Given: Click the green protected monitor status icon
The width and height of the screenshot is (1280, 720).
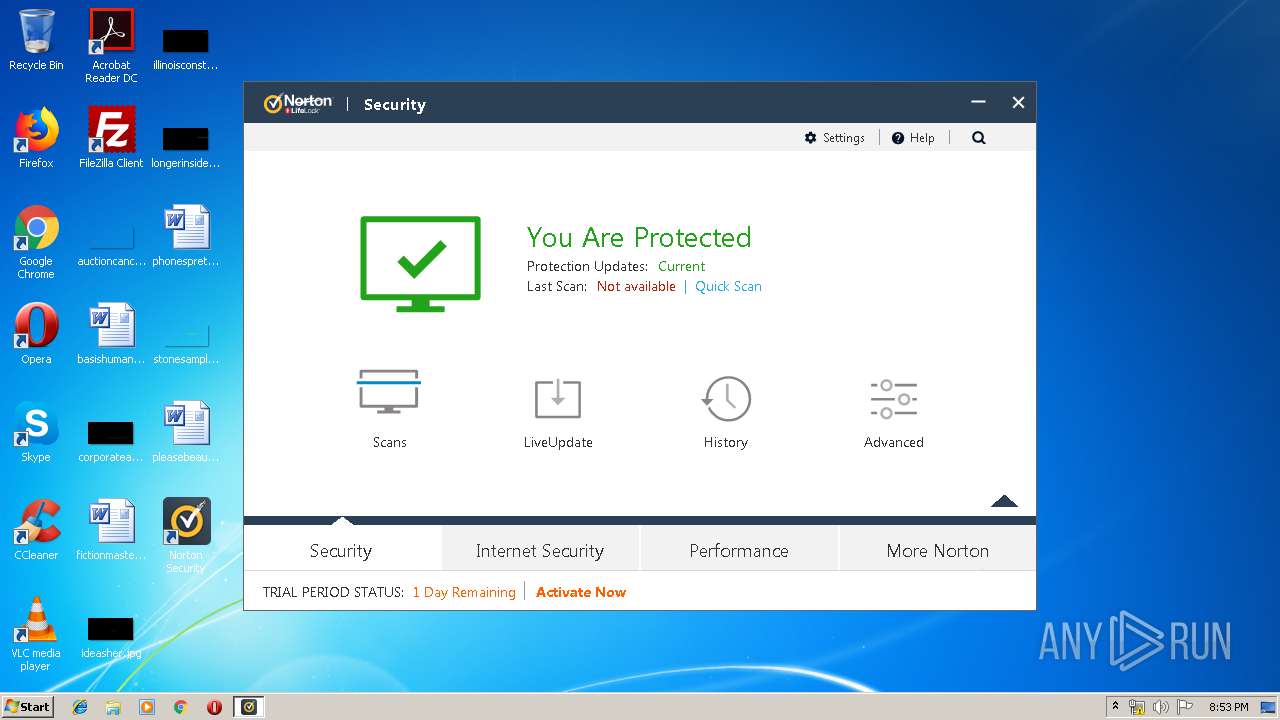Looking at the screenshot, I should click(x=420, y=262).
